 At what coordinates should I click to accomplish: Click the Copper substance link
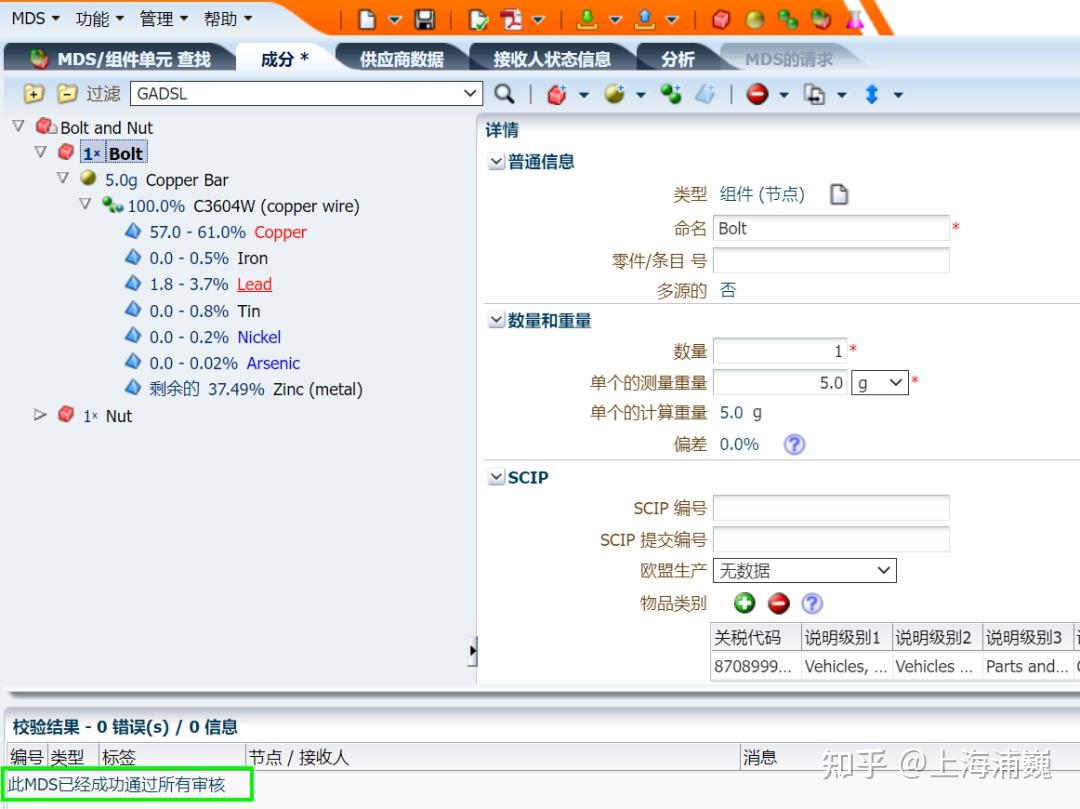pyautogui.click(x=280, y=231)
